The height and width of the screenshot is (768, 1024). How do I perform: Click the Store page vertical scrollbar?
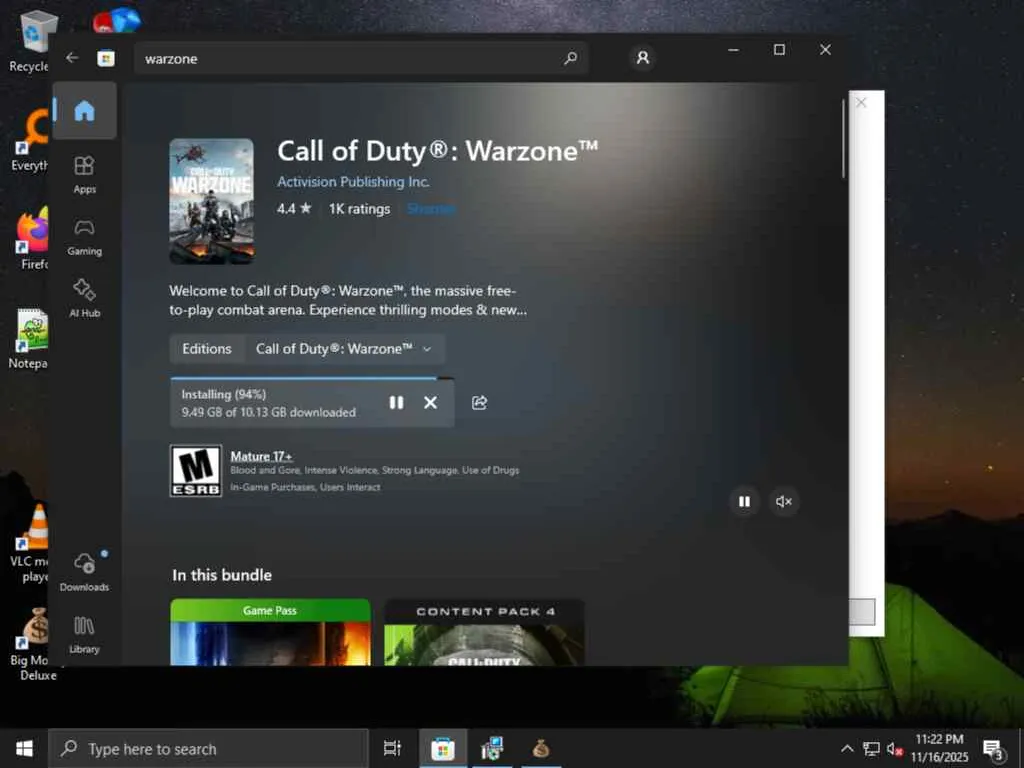[843, 139]
